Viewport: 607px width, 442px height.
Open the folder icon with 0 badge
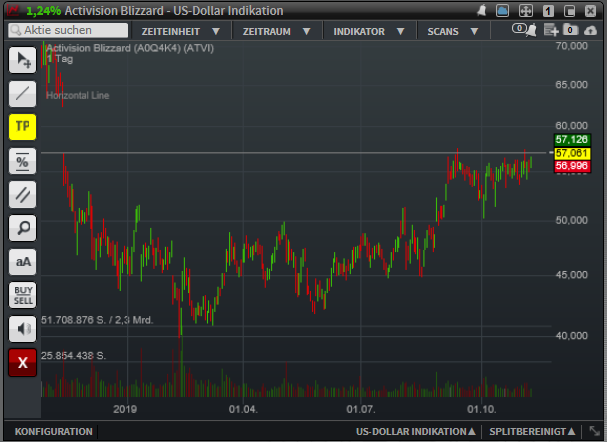(571, 29)
